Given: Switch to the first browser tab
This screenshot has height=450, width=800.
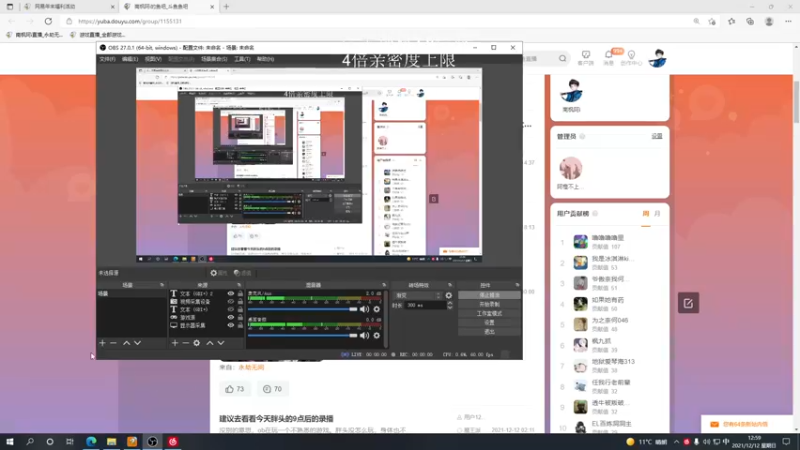Looking at the screenshot, I should [69, 7].
